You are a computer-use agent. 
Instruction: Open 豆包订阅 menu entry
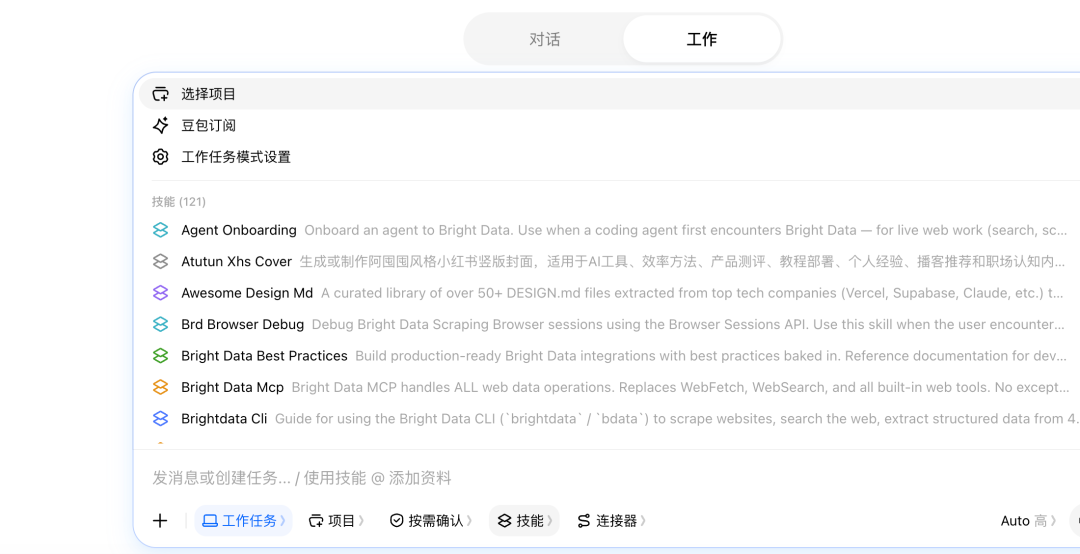[x=609, y=125]
